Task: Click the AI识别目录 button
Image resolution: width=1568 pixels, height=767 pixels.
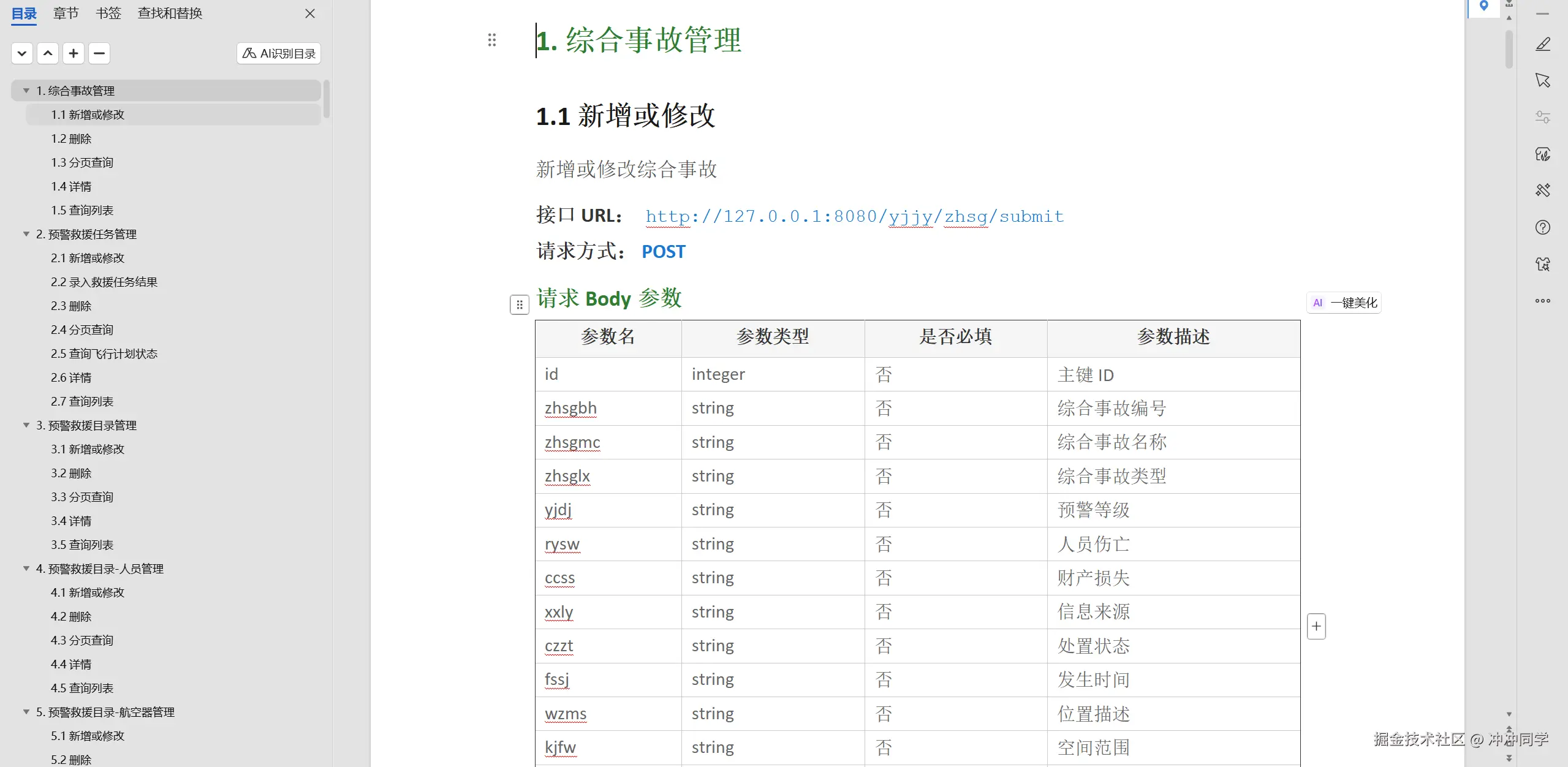Action: click(279, 53)
